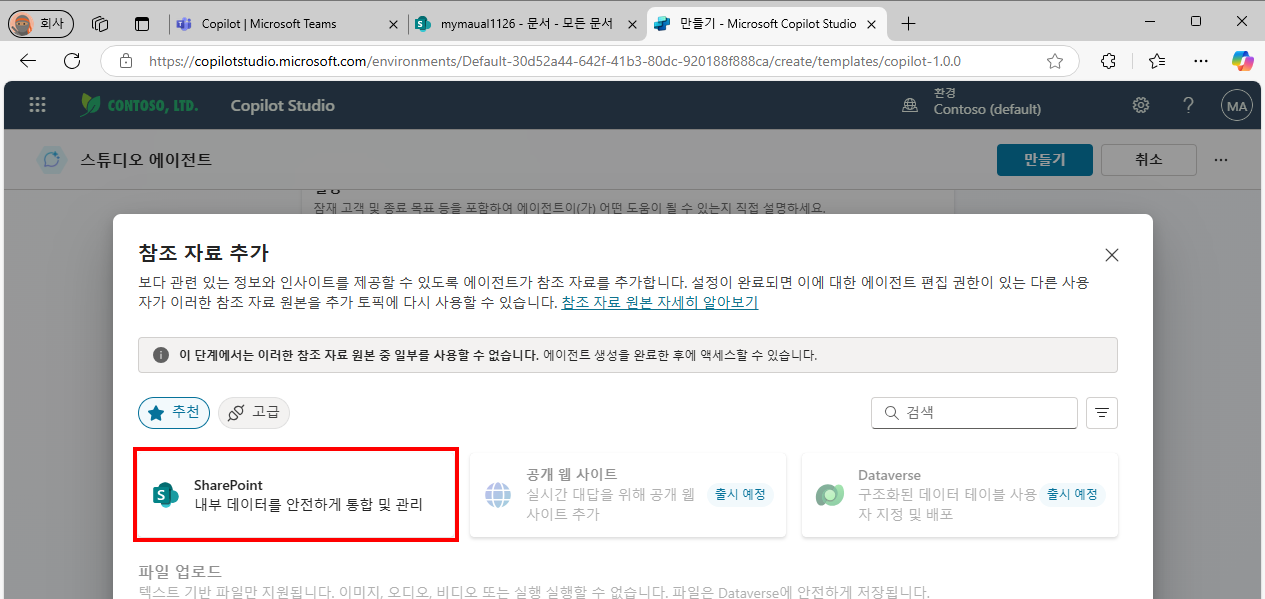Open the vertical tabs pane icon
1265x599 pixels.
click(142, 23)
